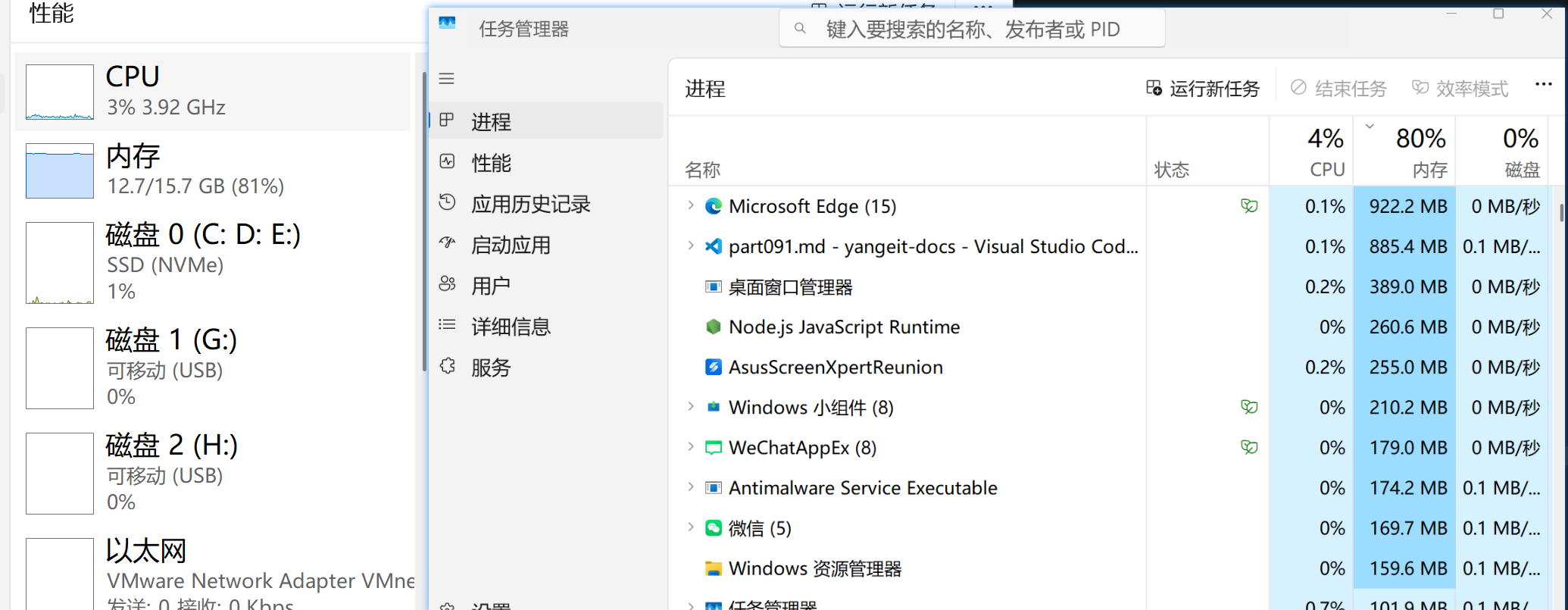
Task: Expand the part091.md Visual Studio Code group
Action: click(x=690, y=246)
